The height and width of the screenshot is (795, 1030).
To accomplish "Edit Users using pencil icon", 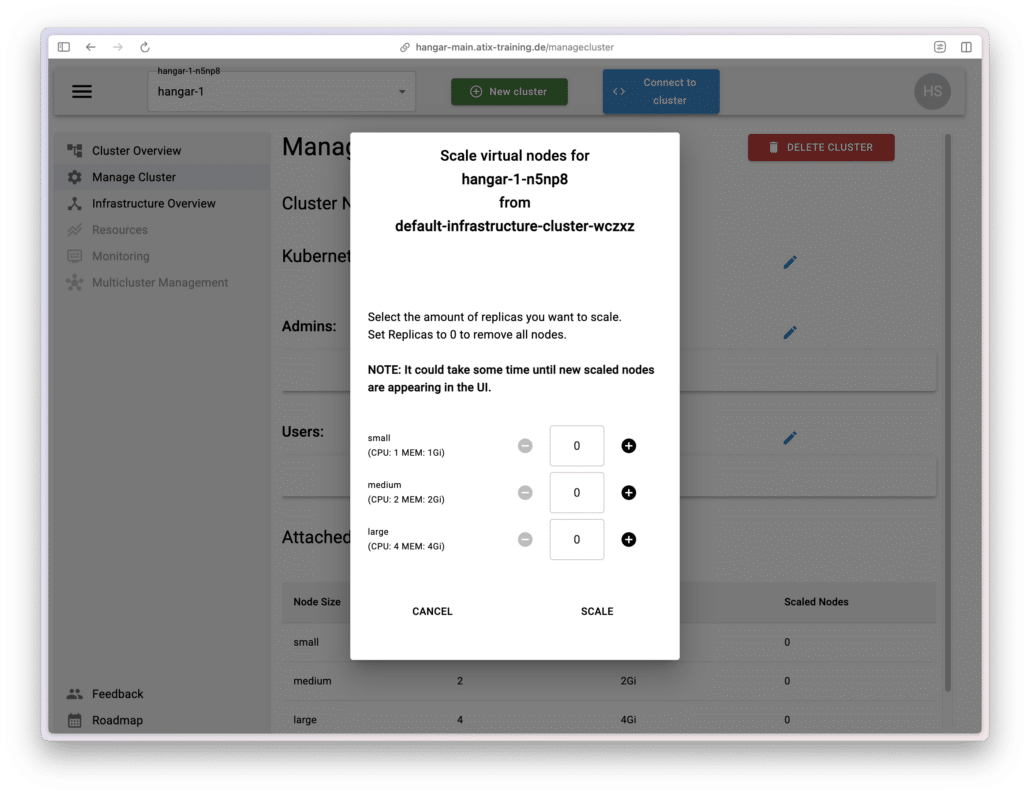I will (790, 437).
